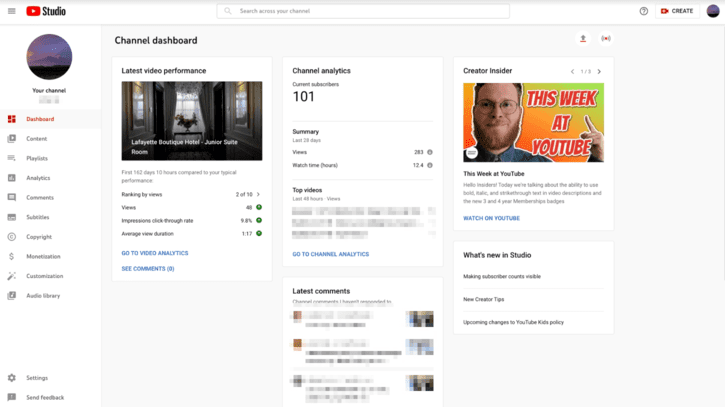The height and width of the screenshot is (407, 725).
Task: Open the Lafayette Boutique Hotel video thumbnail
Action: 192,121
